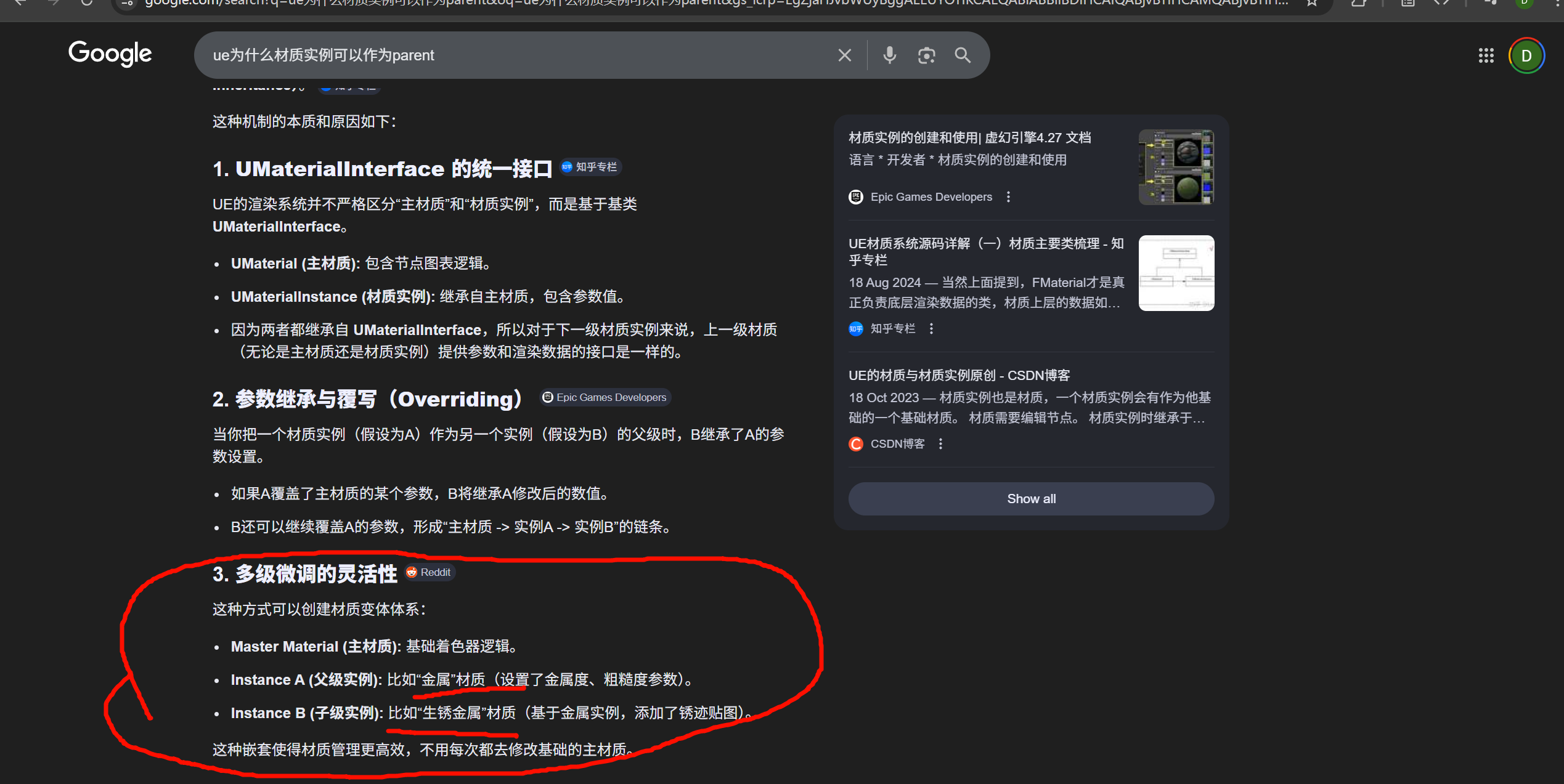Open Google Lens image search

point(926,55)
